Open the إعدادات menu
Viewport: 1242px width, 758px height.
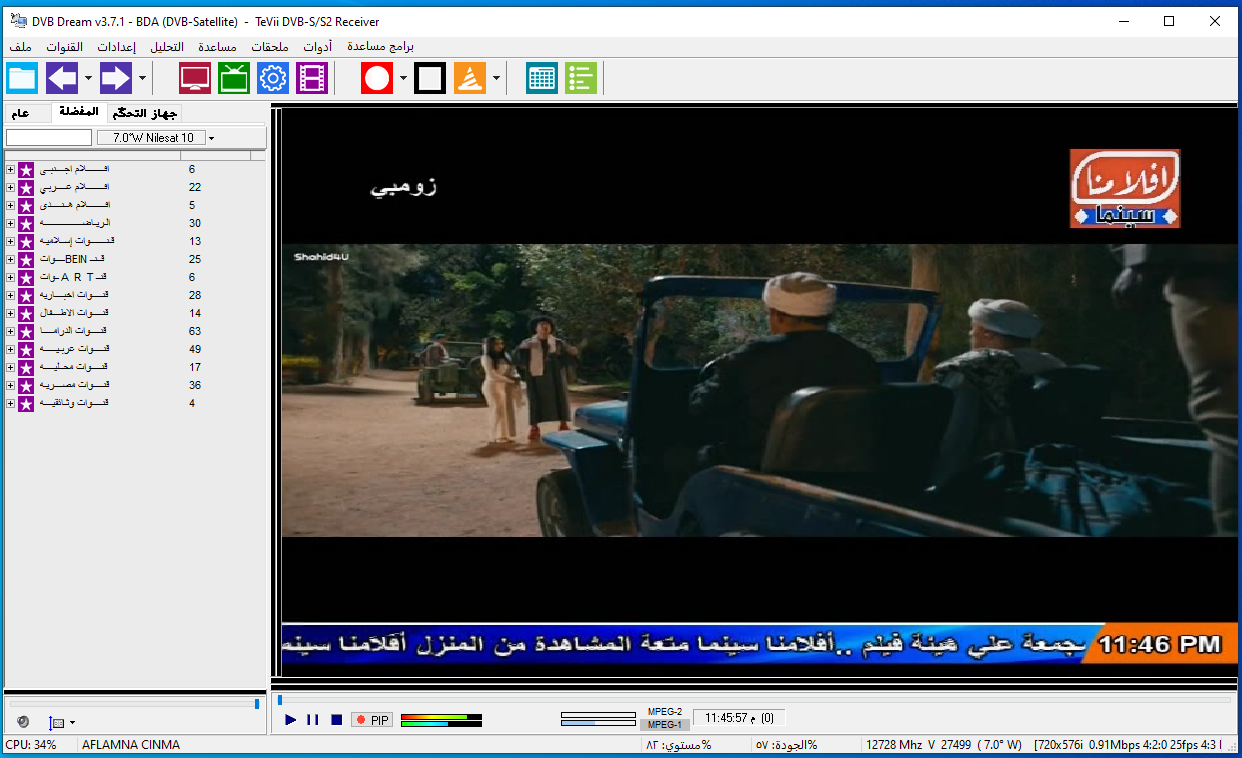click(116, 47)
